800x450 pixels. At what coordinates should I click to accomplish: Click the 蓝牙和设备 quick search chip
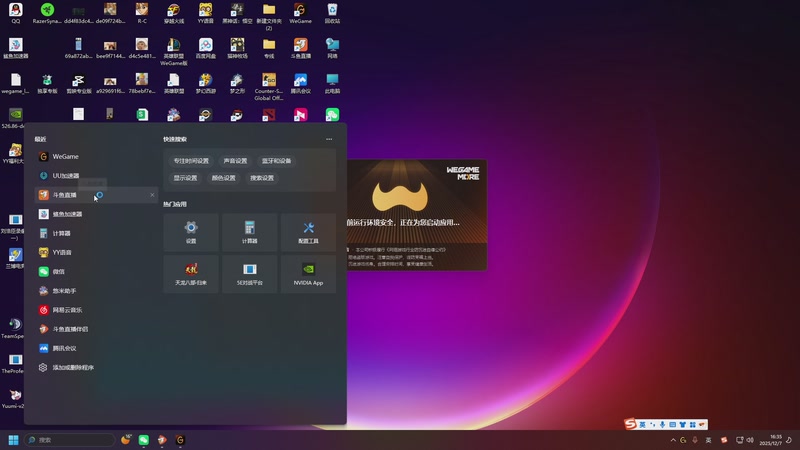click(277, 161)
